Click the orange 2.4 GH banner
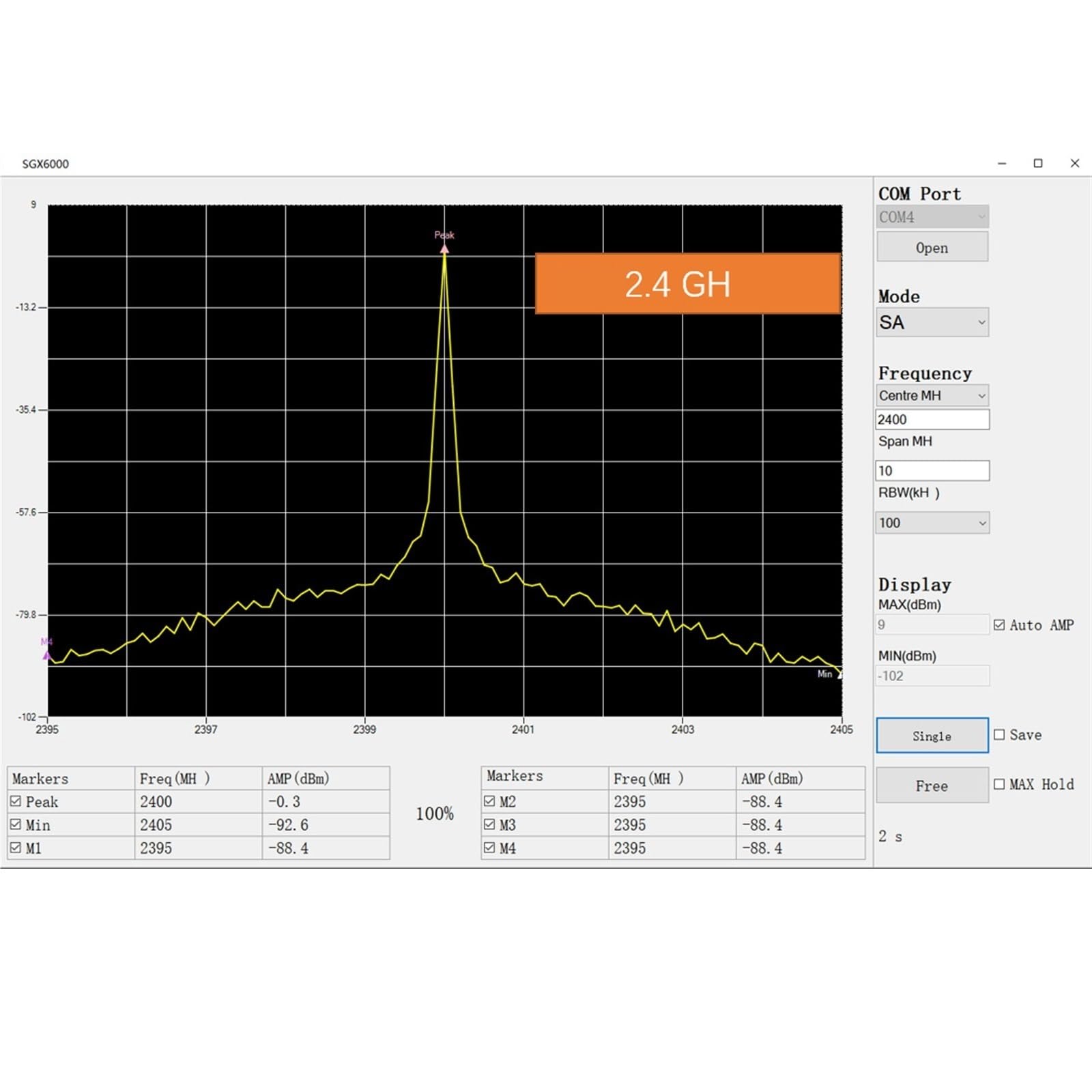This screenshot has height=1092, width=1092. (687, 284)
